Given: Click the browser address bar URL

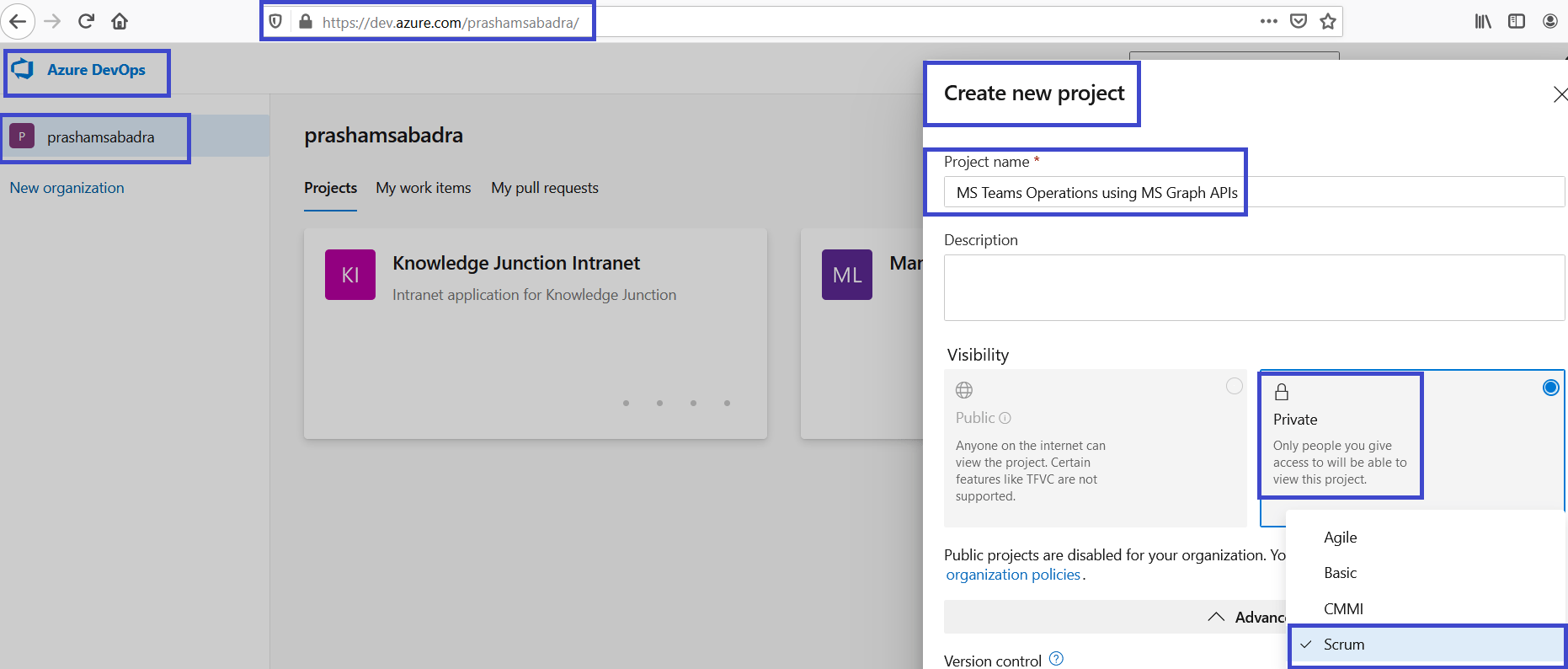Looking at the screenshot, I should (451, 23).
